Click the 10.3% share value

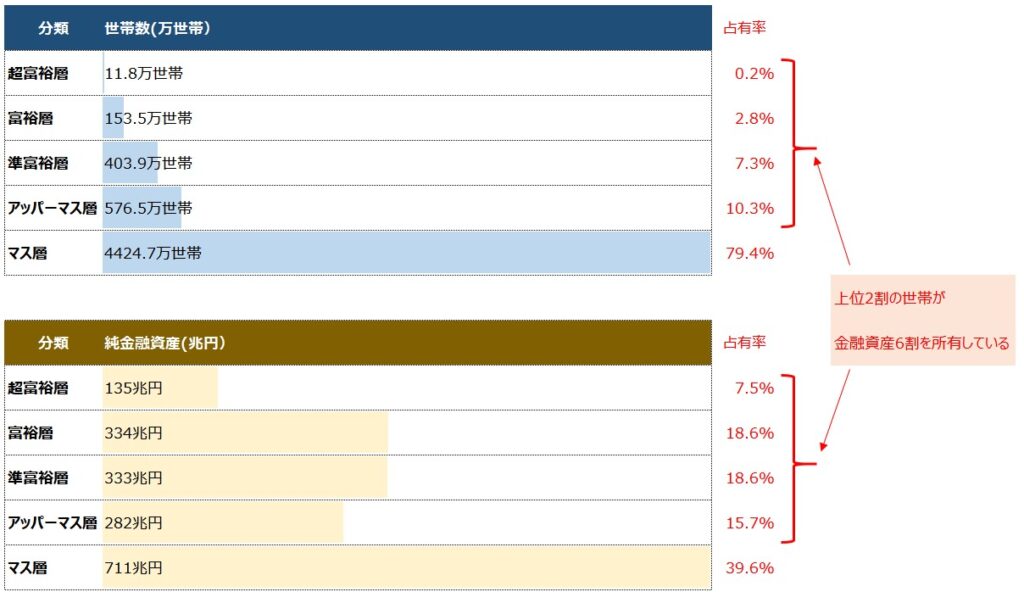click(750, 208)
